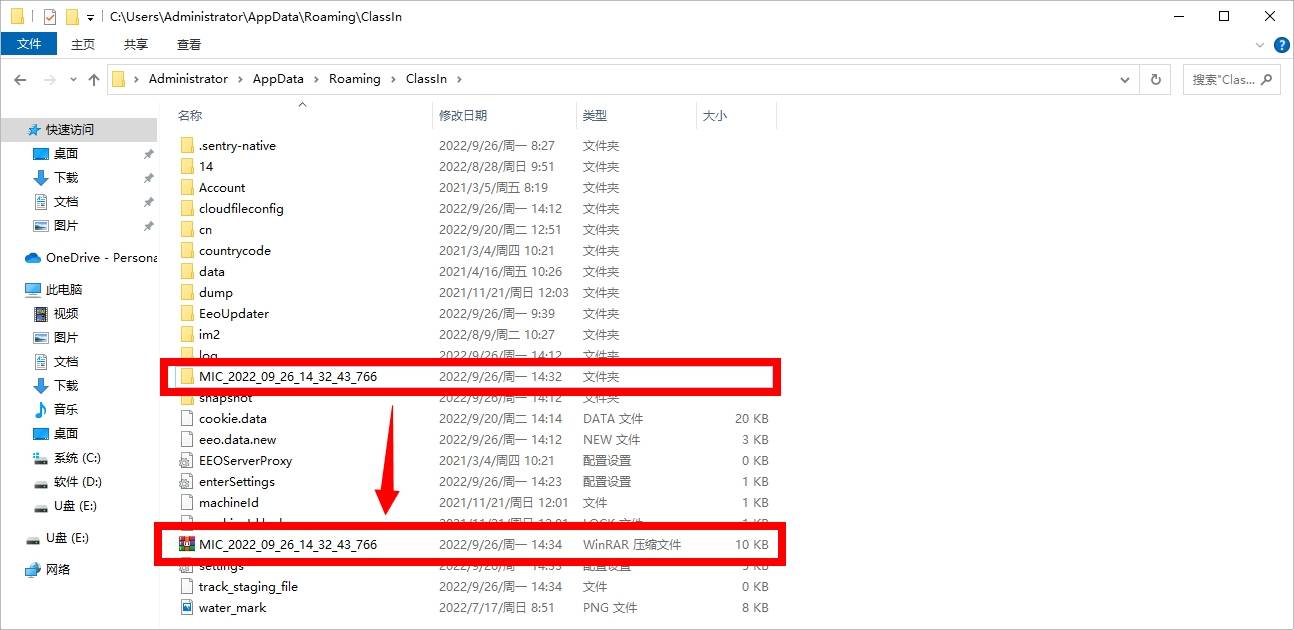
Task: Click the 2021/3/5 date of Account folder
Action: (x=493, y=187)
